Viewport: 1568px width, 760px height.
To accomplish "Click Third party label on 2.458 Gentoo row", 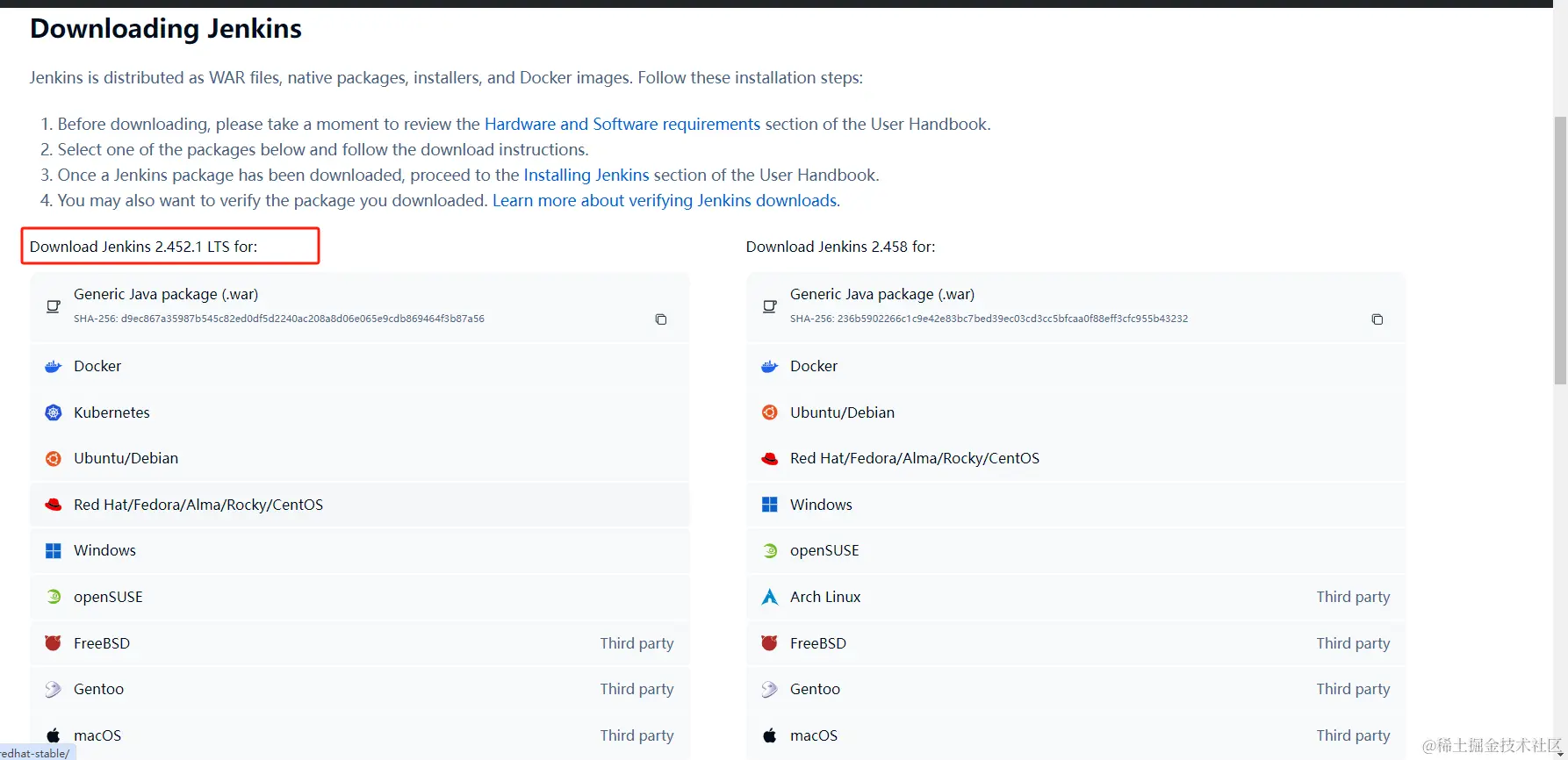I will tap(1353, 690).
